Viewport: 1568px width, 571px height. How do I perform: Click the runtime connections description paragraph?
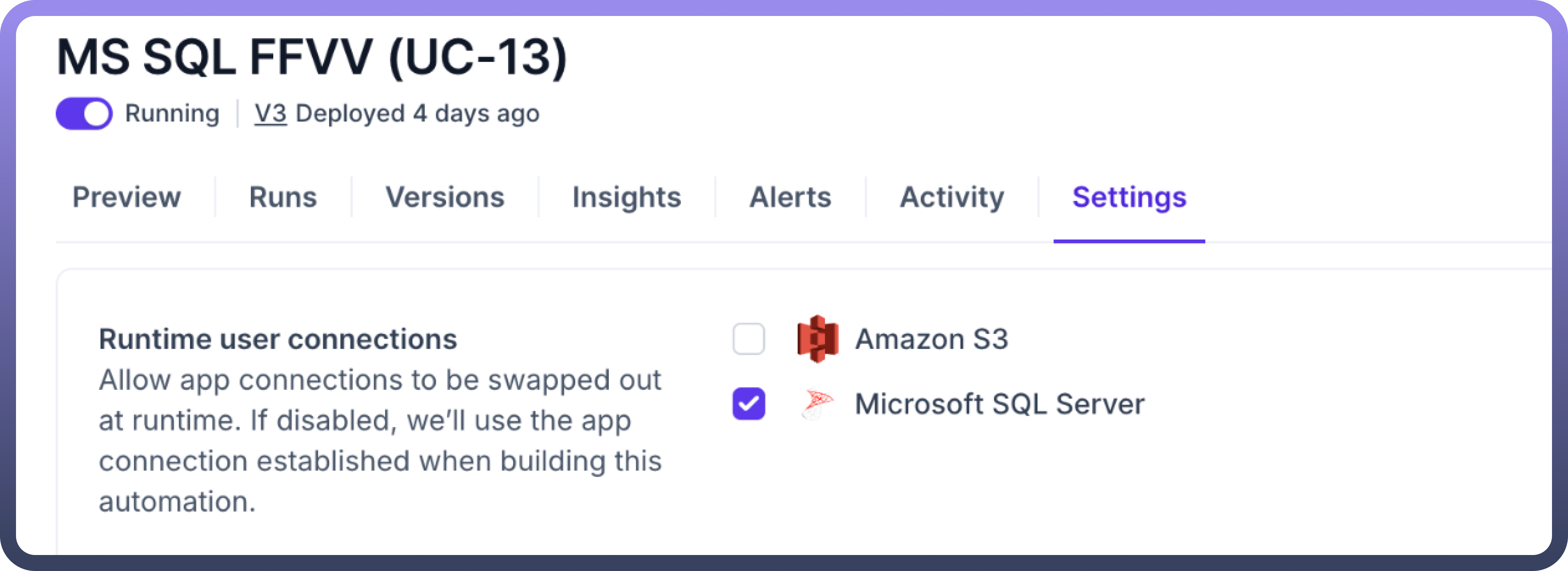tap(380, 441)
